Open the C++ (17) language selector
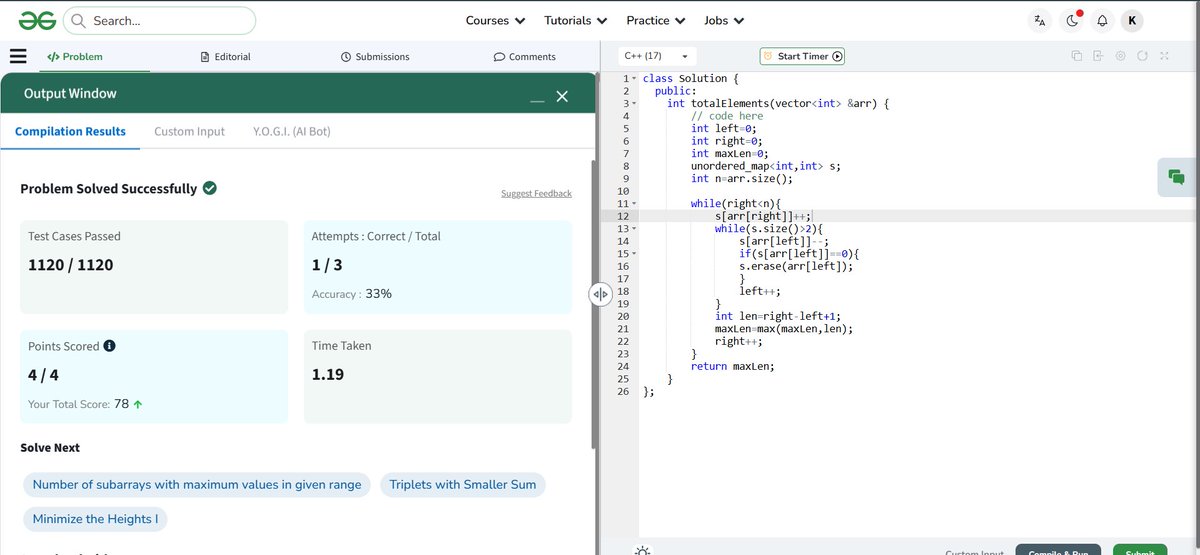1200x555 pixels. point(656,56)
